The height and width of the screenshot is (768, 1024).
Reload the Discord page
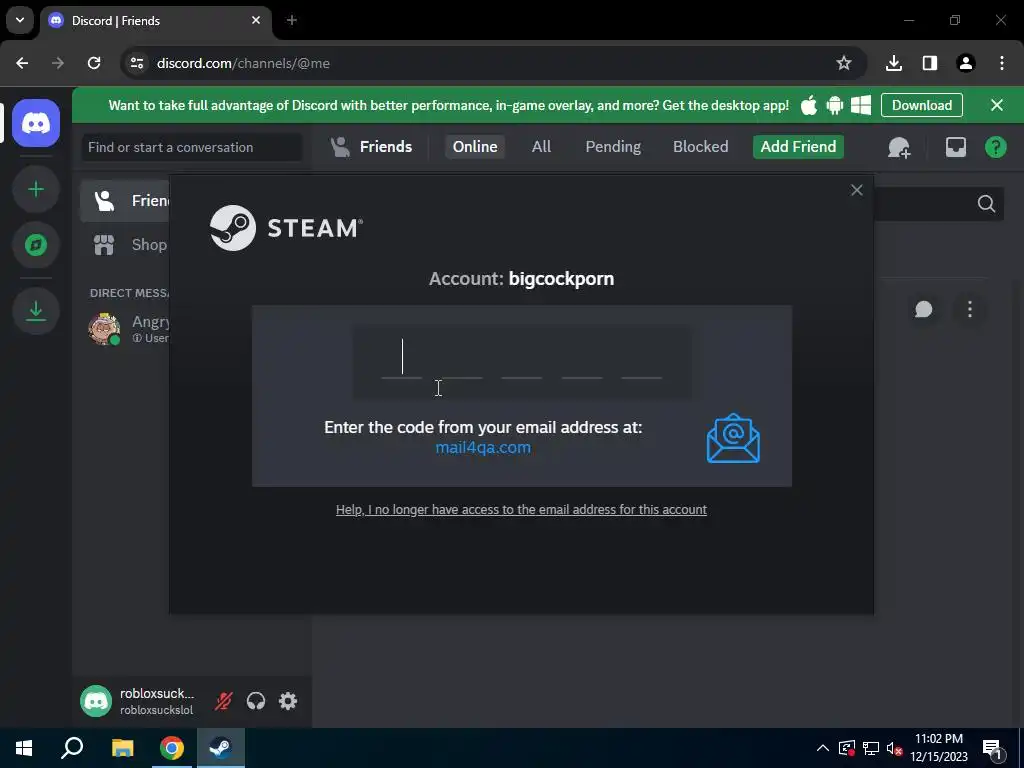pyautogui.click(x=94, y=63)
